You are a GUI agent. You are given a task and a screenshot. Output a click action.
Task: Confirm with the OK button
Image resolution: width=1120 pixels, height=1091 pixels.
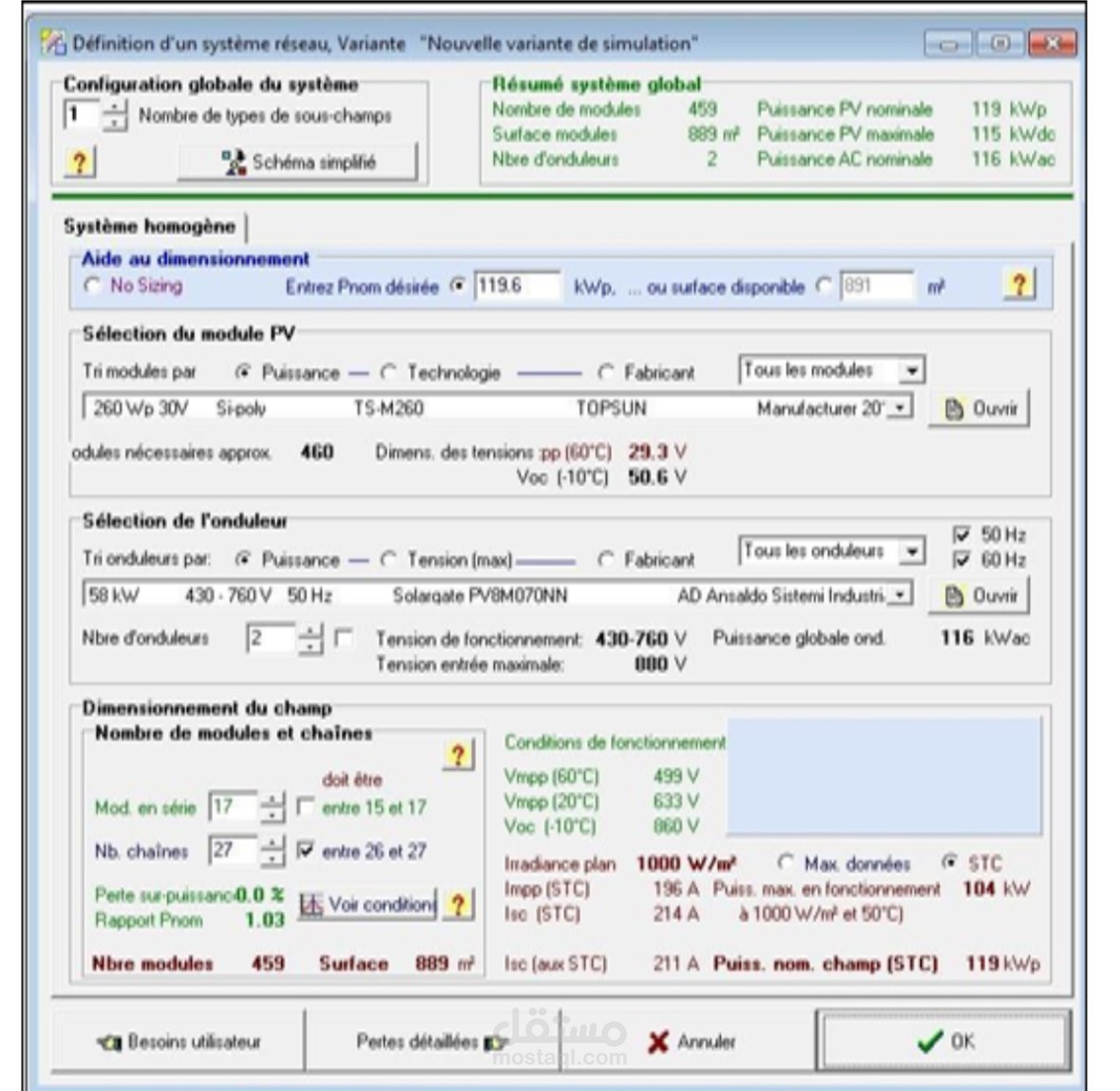(944, 1042)
